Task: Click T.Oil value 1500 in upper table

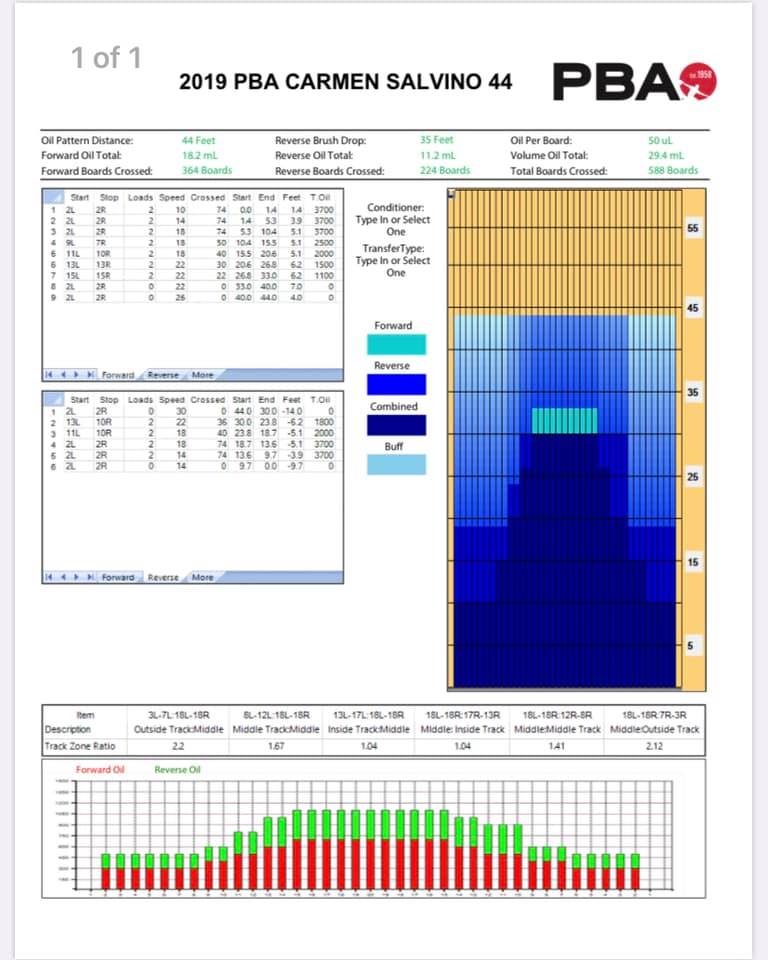Action: point(323,264)
